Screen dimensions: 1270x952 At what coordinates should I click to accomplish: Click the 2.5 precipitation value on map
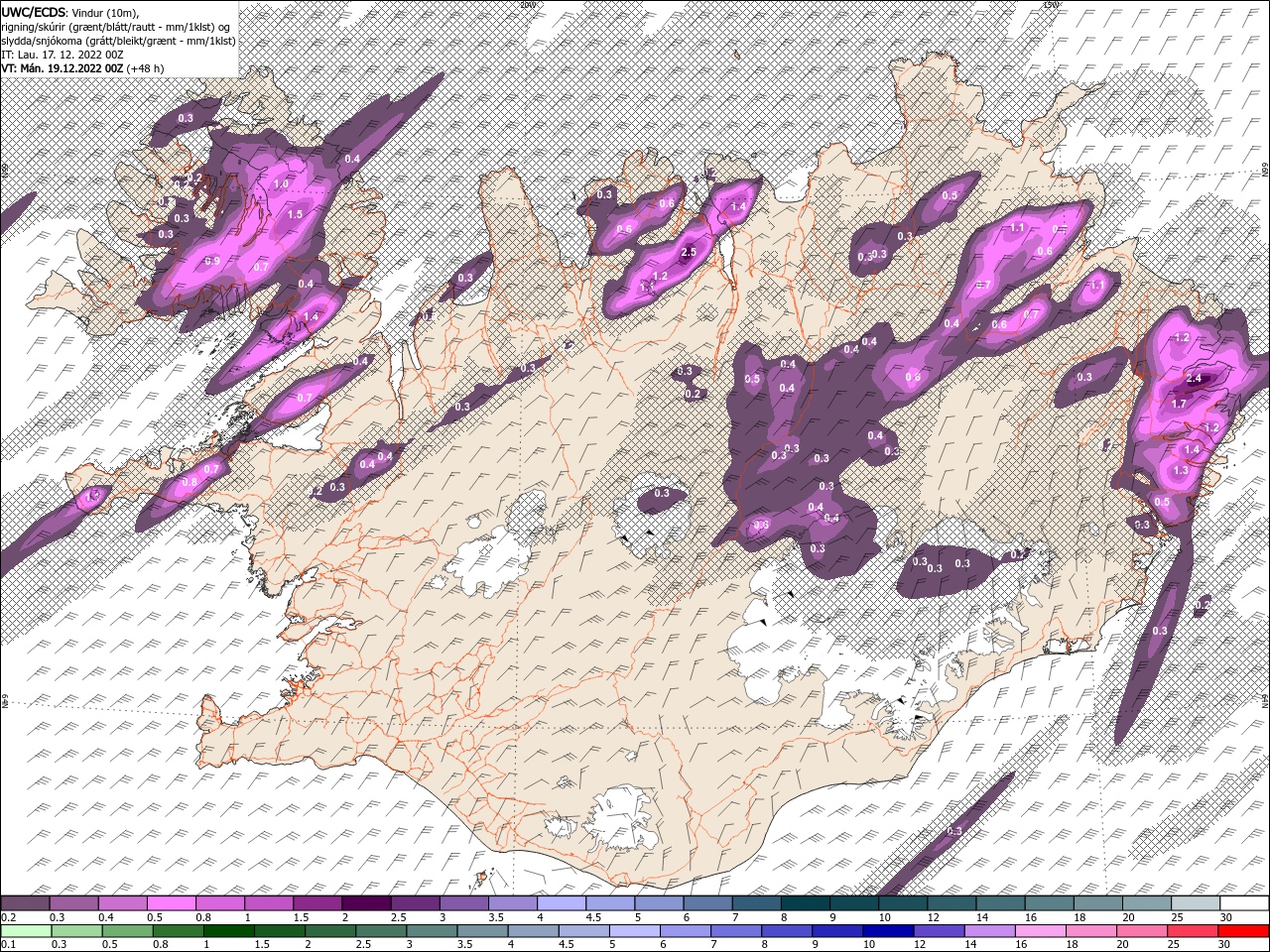pos(691,253)
